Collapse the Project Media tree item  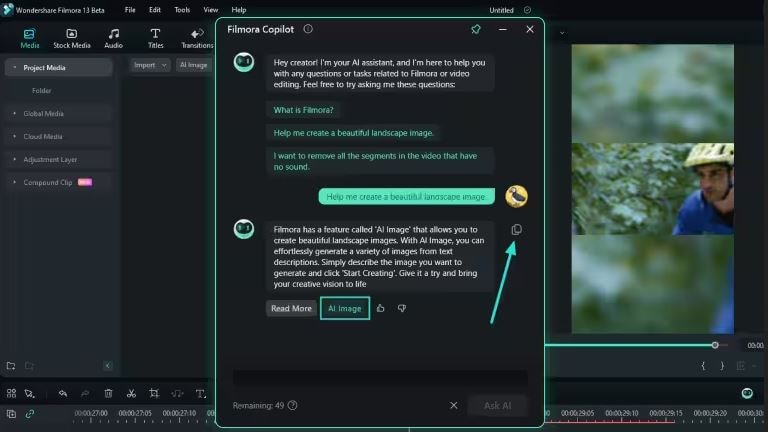[14, 68]
